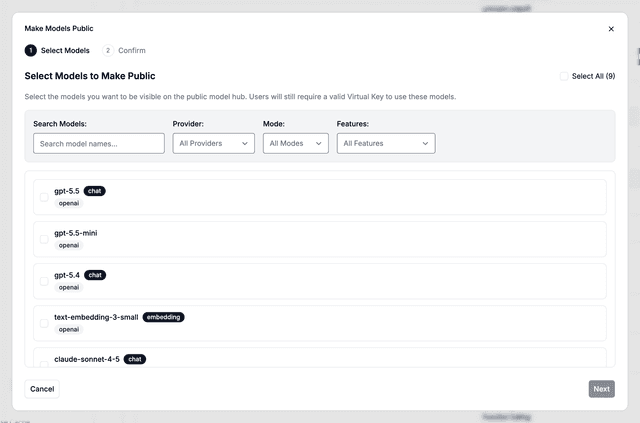Click the claude-sonnet-4-5 model name
The height and width of the screenshot is (423, 640).
pos(87,359)
